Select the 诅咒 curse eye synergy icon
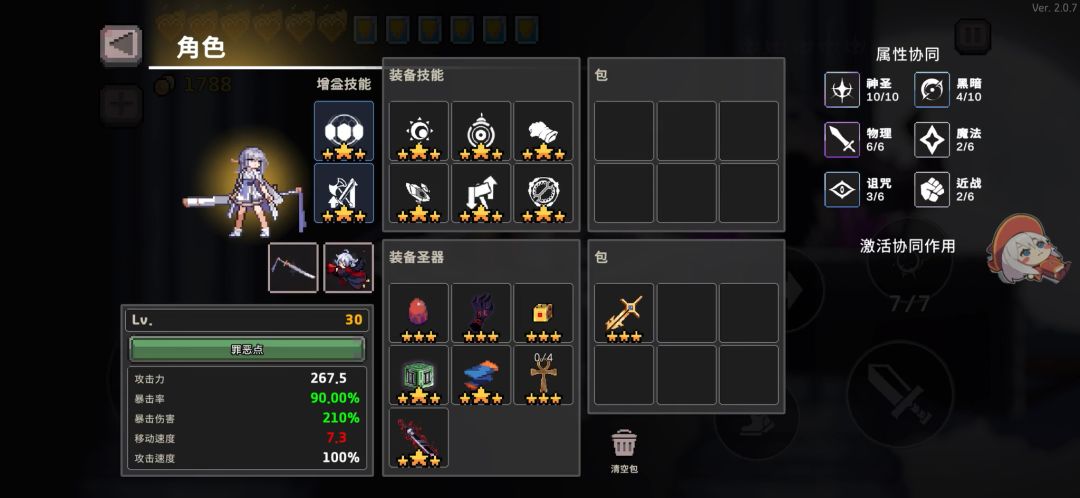Screen dimensions: 1080x498 pyautogui.click(x=842, y=189)
